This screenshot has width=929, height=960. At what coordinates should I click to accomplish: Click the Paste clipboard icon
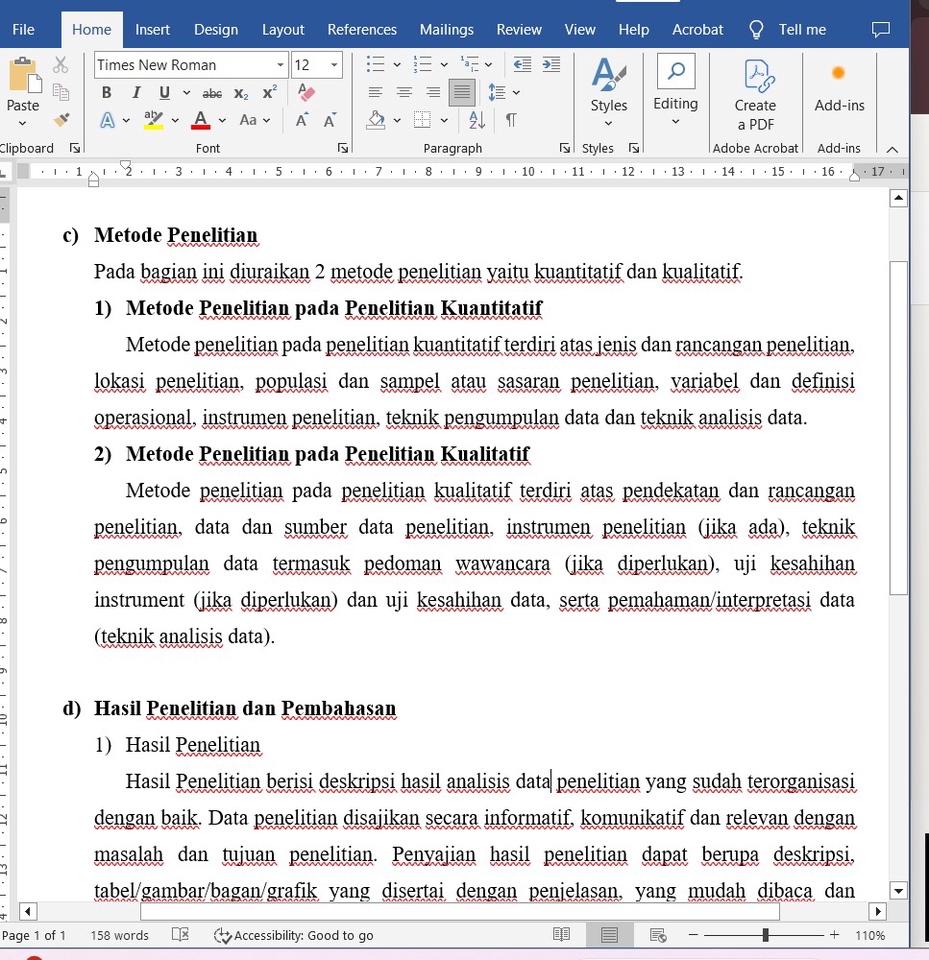[23, 75]
